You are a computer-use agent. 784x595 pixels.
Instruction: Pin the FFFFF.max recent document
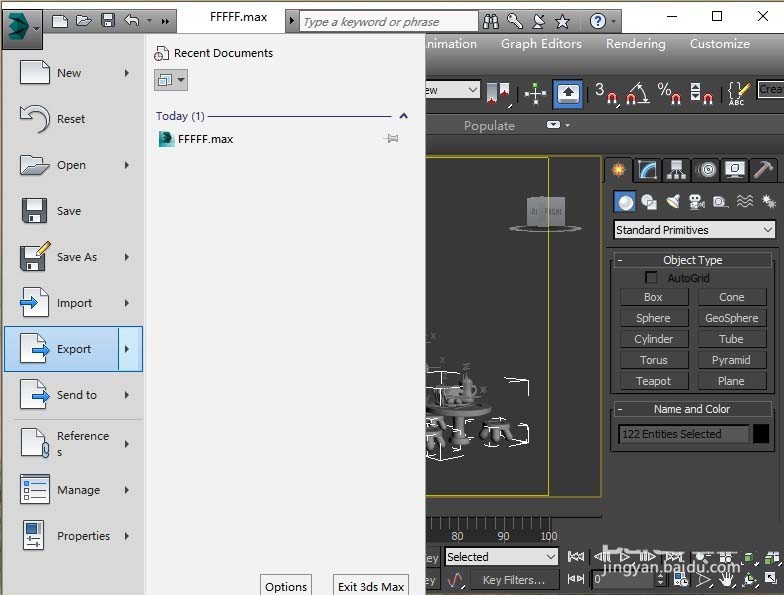click(x=392, y=138)
